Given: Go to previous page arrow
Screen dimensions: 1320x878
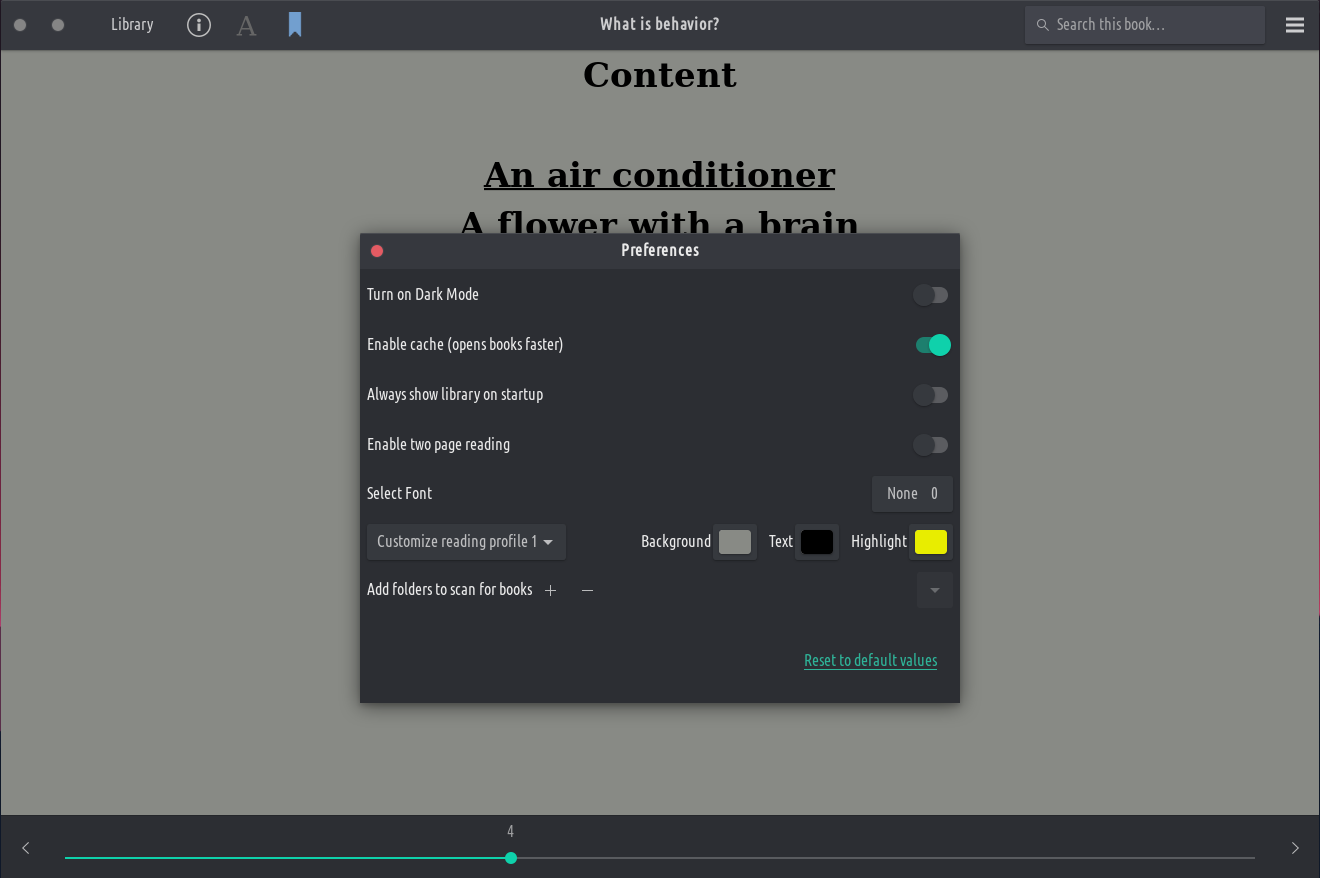Looking at the screenshot, I should [x=26, y=848].
